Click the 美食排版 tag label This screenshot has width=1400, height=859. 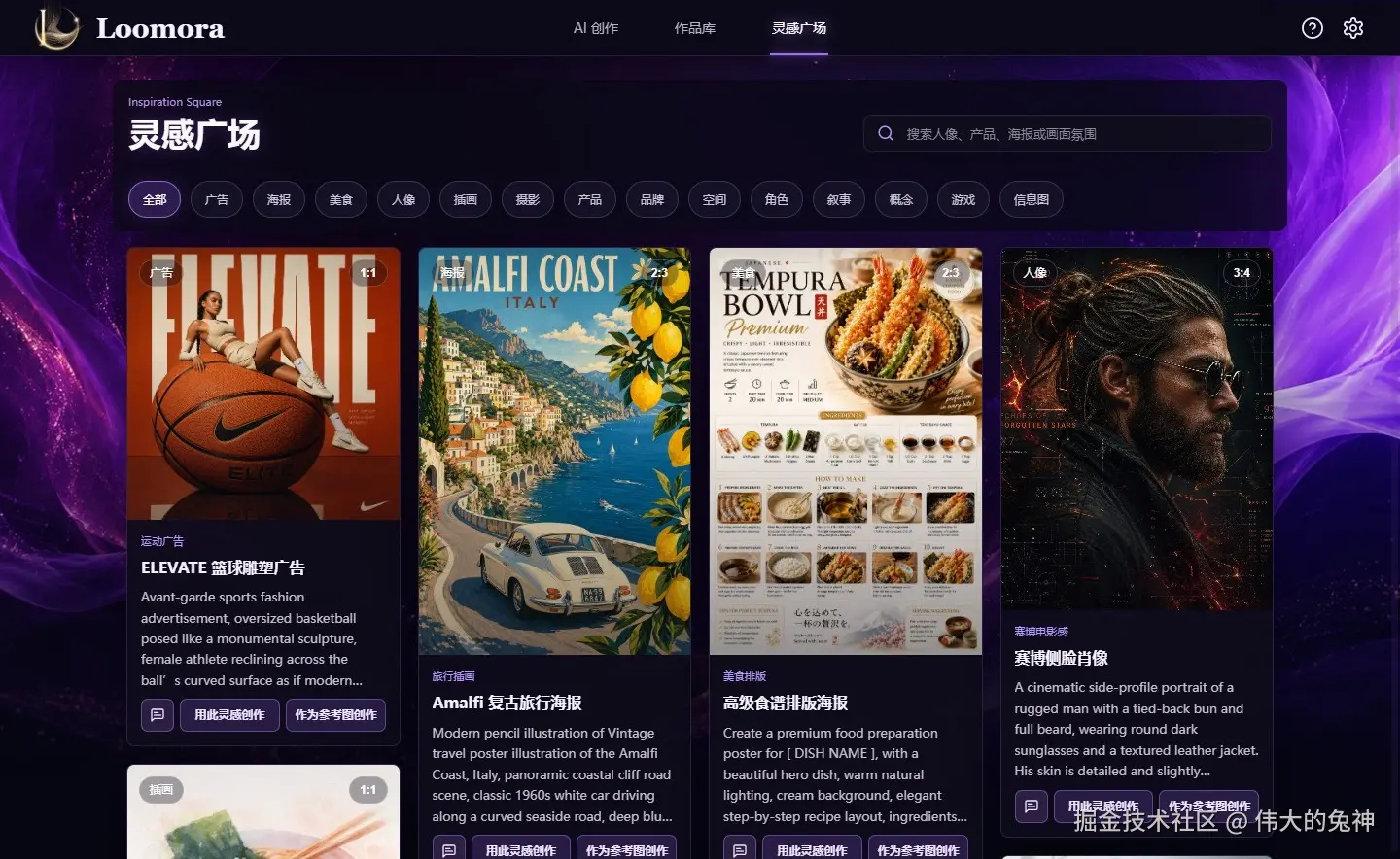click(745, 676)
